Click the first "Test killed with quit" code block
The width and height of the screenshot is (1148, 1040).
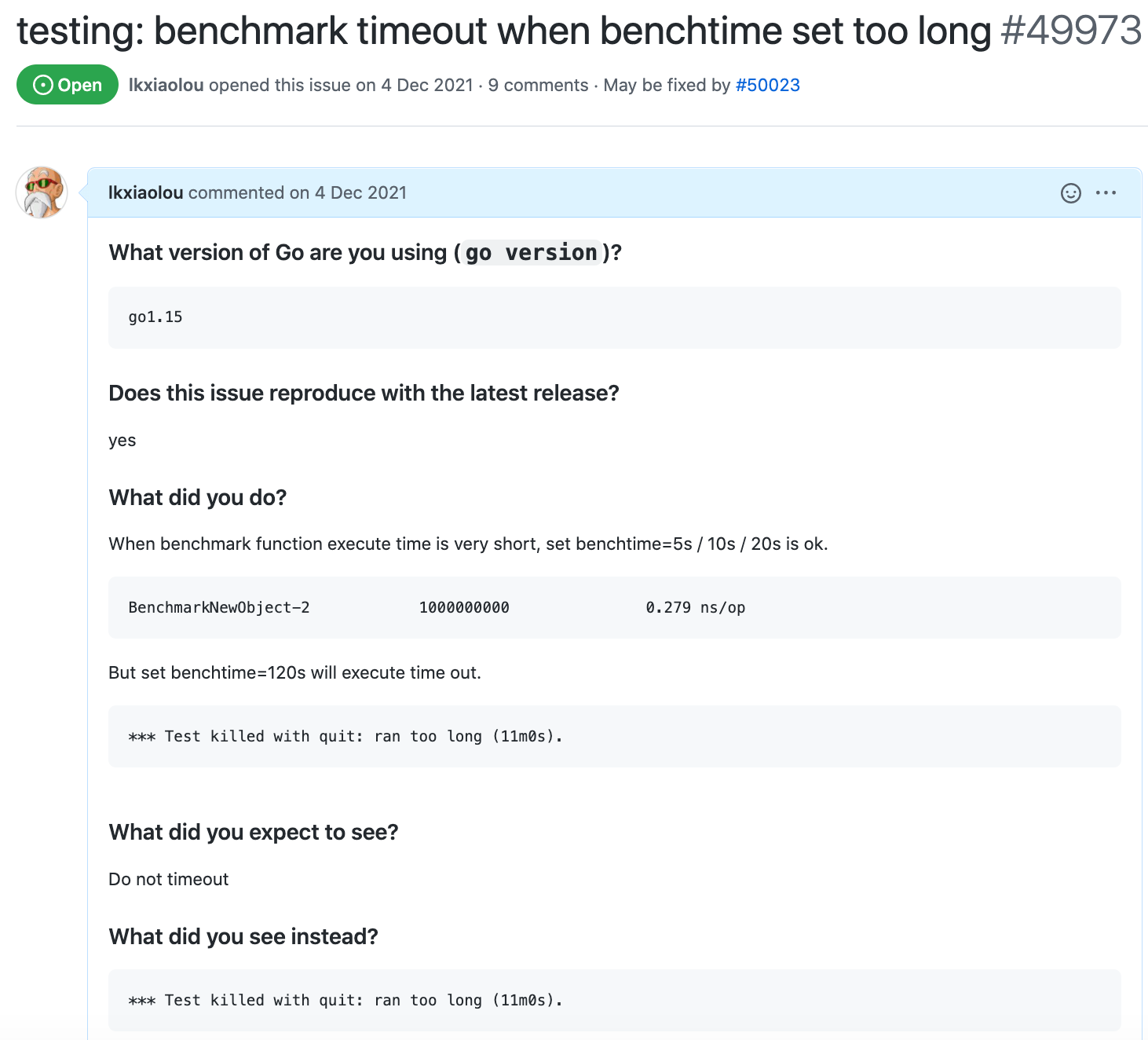pos(614,736)
